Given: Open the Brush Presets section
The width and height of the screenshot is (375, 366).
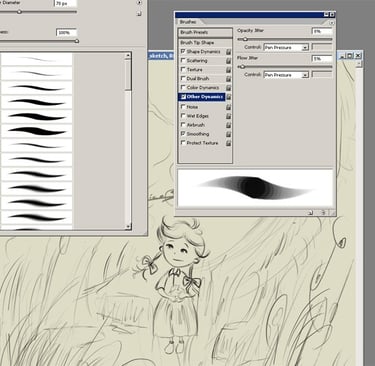Looking at the screenshot, I should [205, 33].
